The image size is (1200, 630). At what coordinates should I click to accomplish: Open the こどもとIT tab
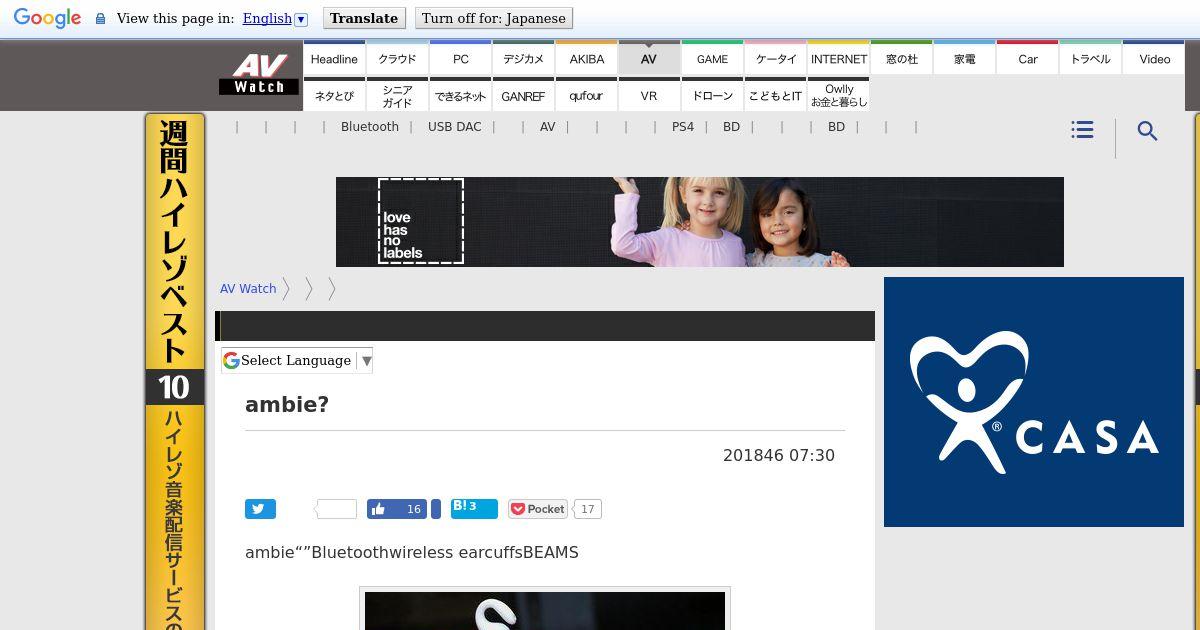(x=776, y=95)
